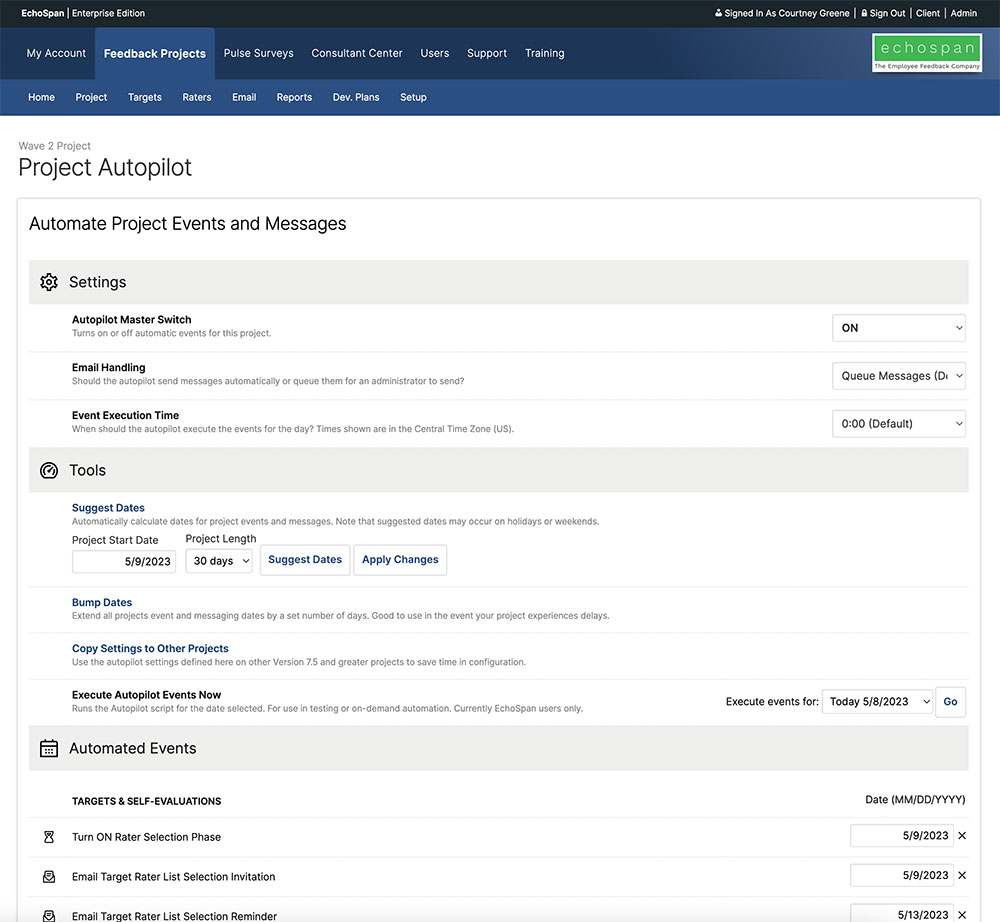Select Email in the sub-navigation
Image resolution: width=1000 pixels, height=922 pixels.
(x=244, y=98)
